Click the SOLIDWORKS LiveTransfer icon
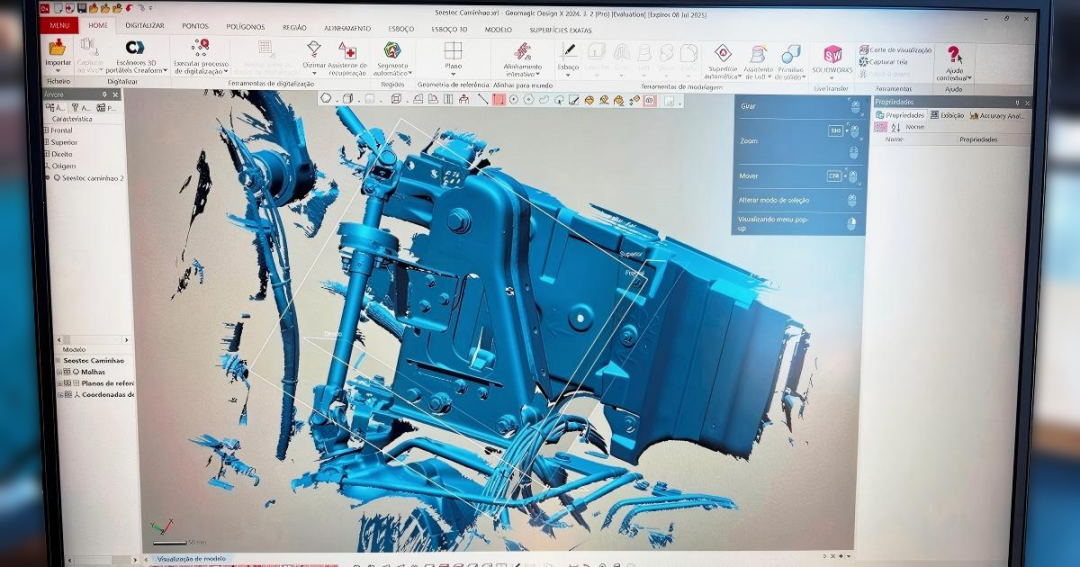 coord(832,55)
